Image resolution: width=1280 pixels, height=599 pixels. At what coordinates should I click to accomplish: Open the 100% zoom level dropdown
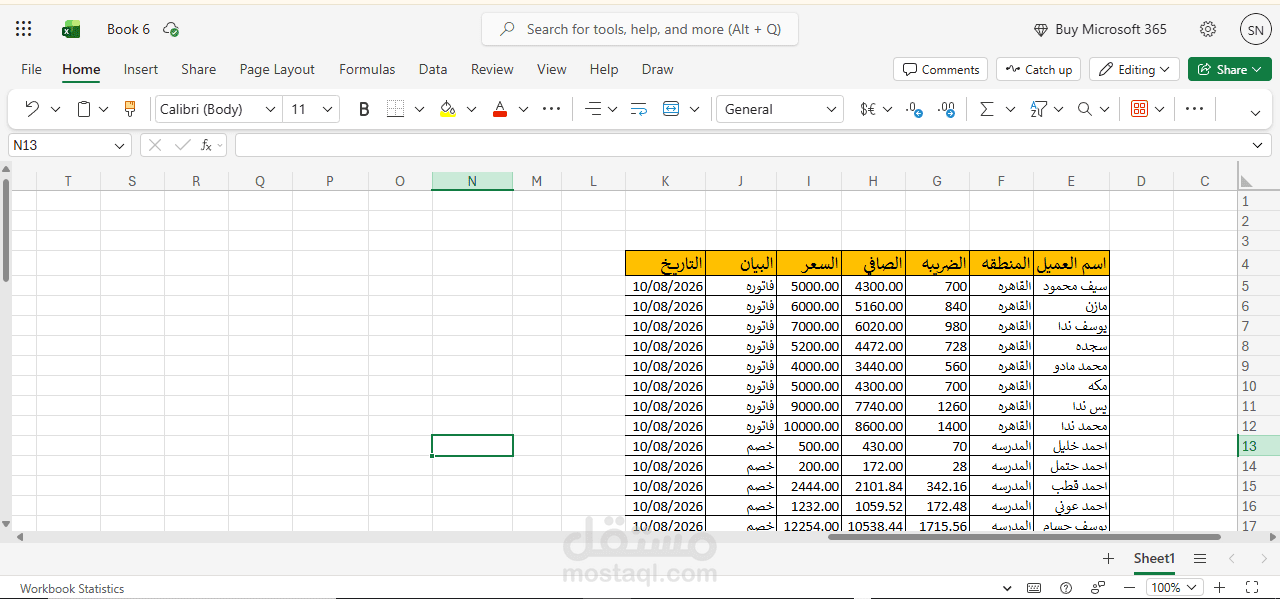1193,587
